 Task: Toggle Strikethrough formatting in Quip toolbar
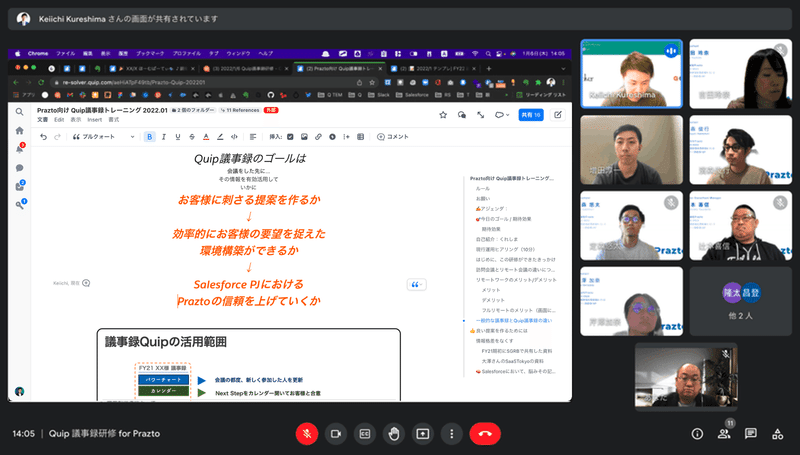click(x=192, y=137)
